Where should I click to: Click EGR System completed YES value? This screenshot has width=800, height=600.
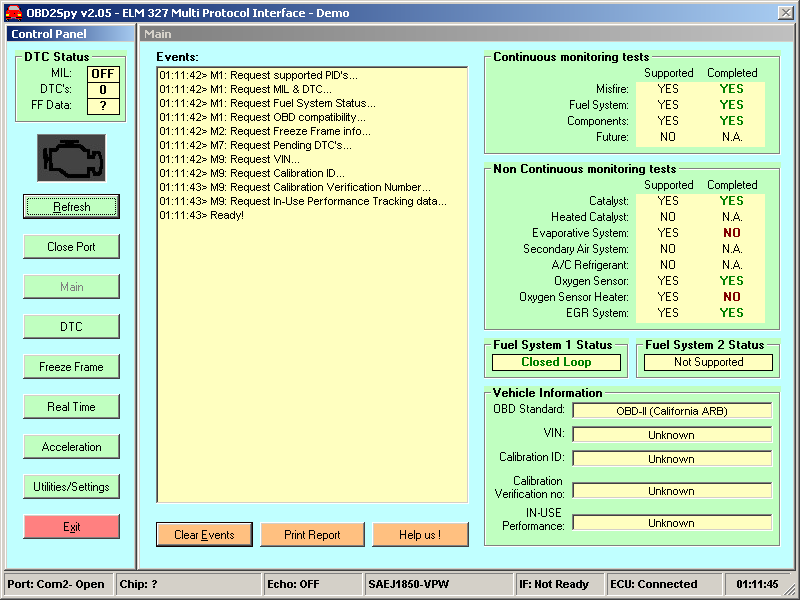click(731, 313)
